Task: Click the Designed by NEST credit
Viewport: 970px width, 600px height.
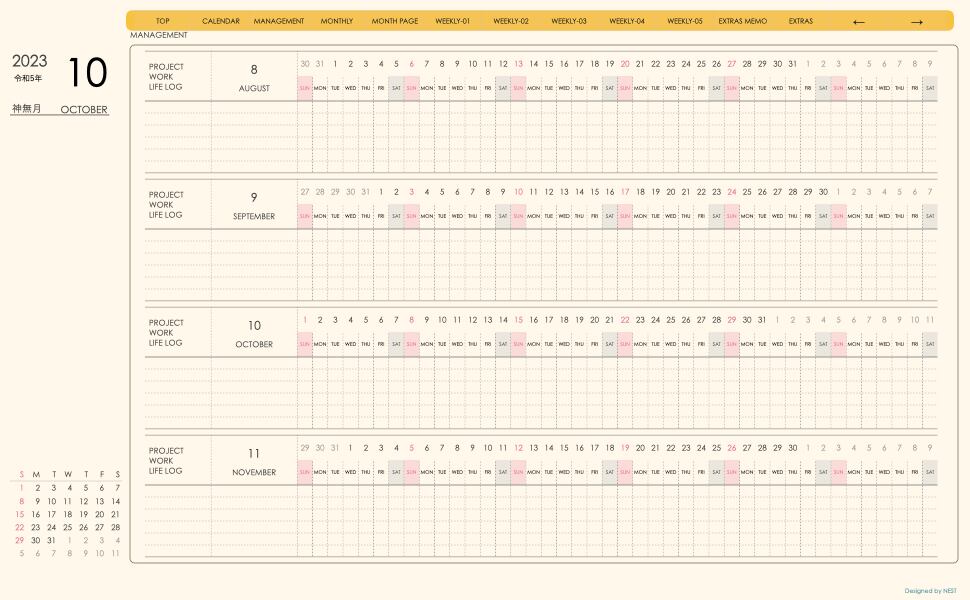Action: [x=930, y=591]
